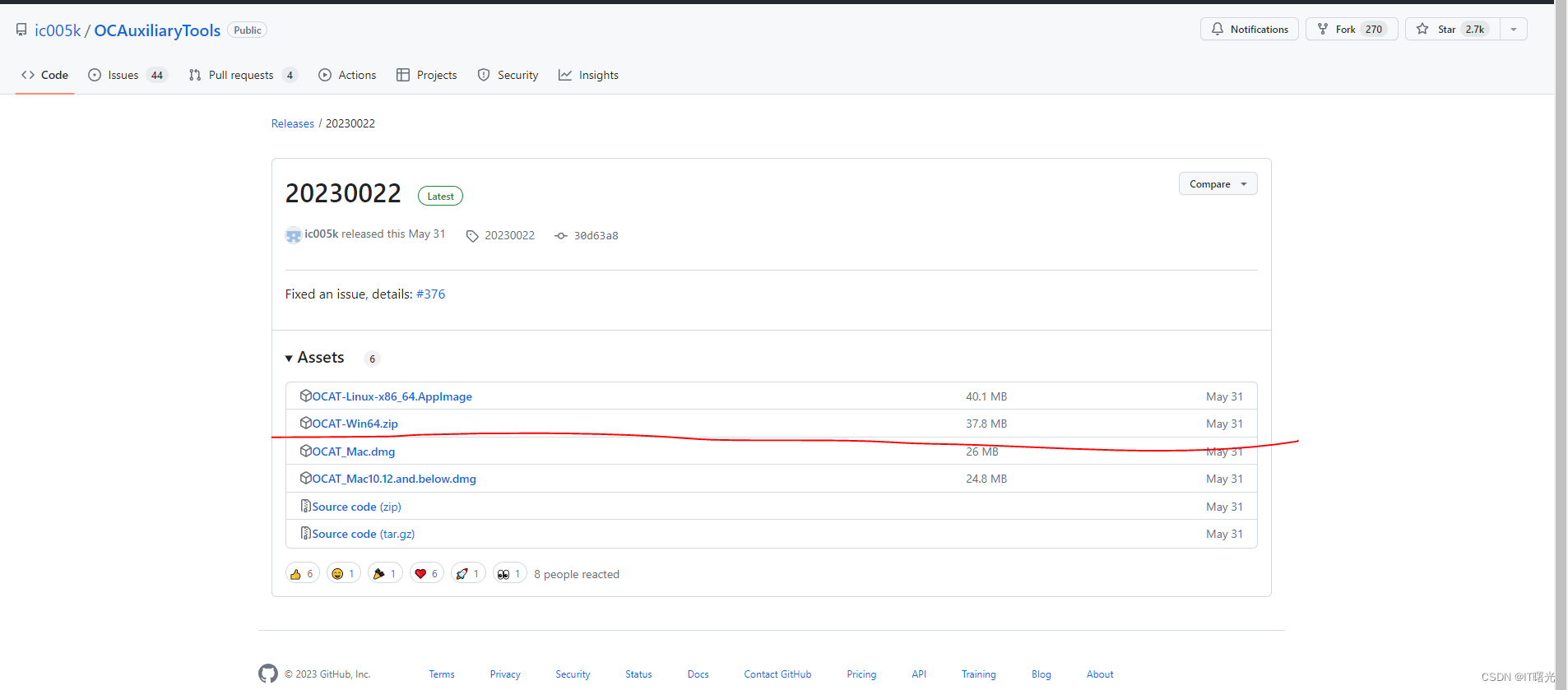Open the About footer link
Screen dimensions: 1568x690
point(1100,674)
